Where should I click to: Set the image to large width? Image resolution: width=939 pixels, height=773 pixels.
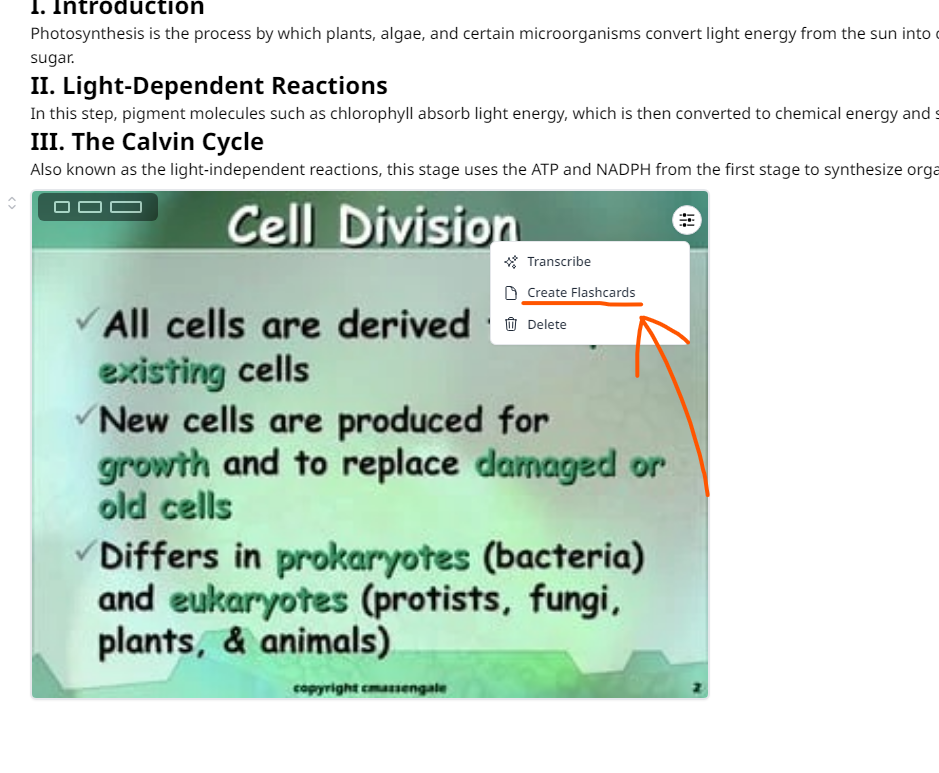coord(126,207)
